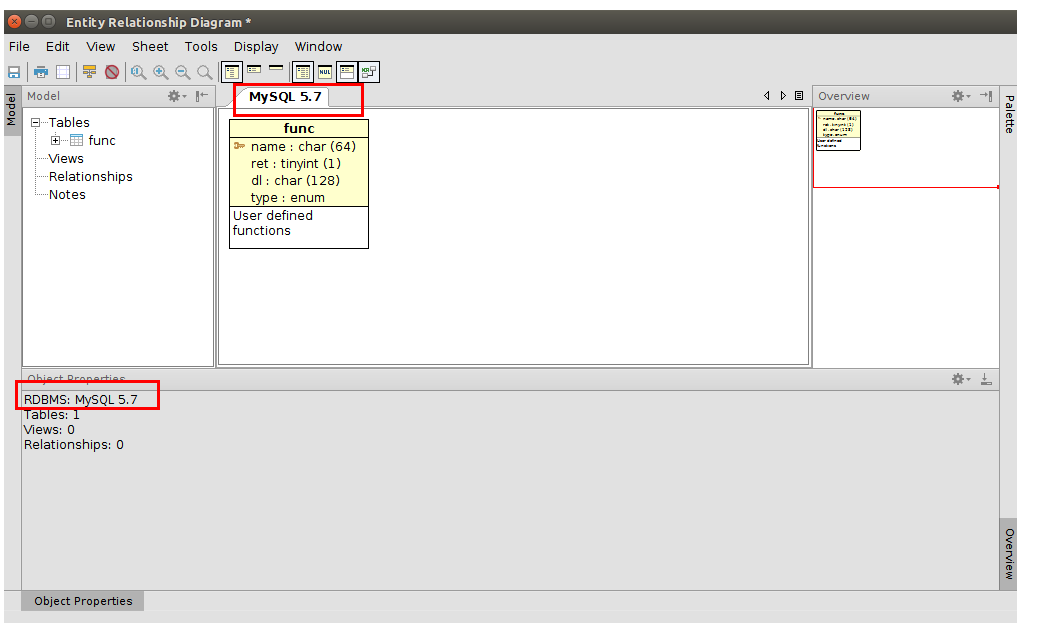1060x642 pixels.
Task: Click the 'Relationships: 0' property line
Action: pos(74,445)
